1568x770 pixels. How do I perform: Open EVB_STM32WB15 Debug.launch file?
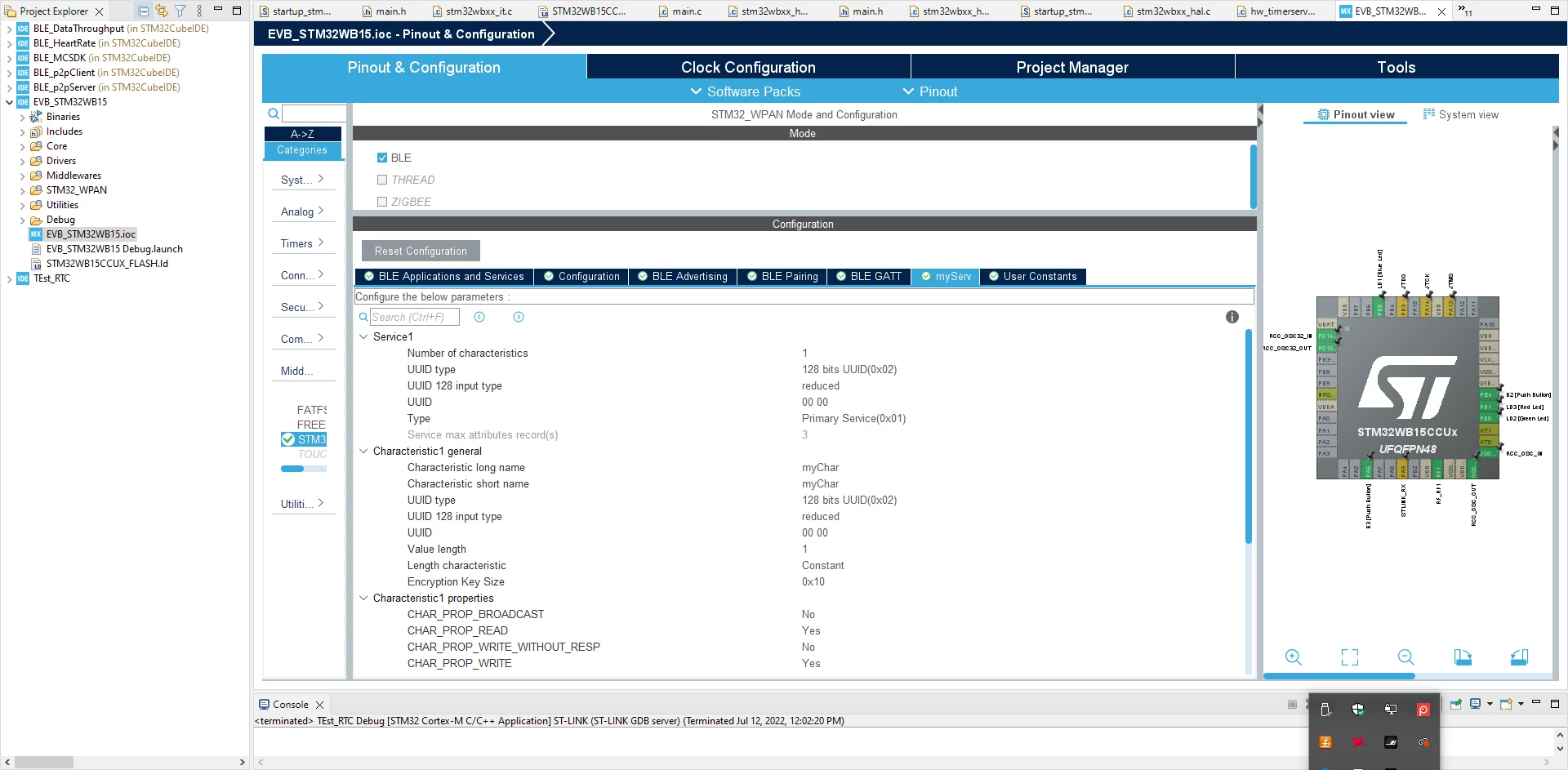(x=114, y=249)
